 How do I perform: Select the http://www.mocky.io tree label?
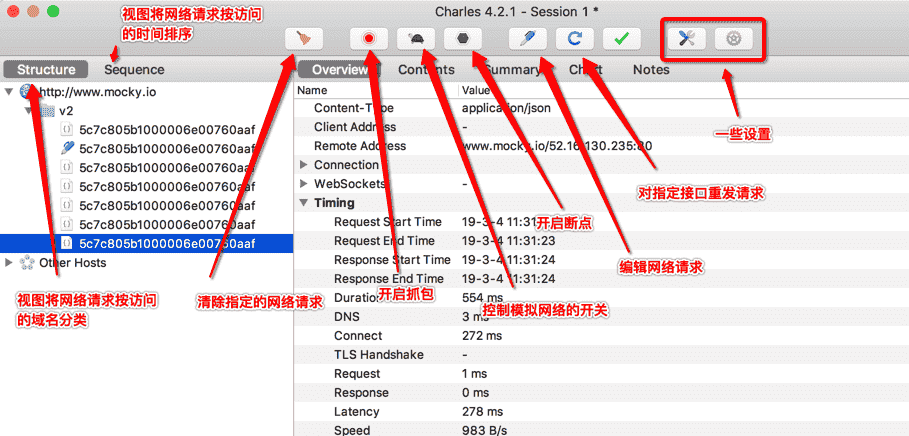(x=97, y=92)
